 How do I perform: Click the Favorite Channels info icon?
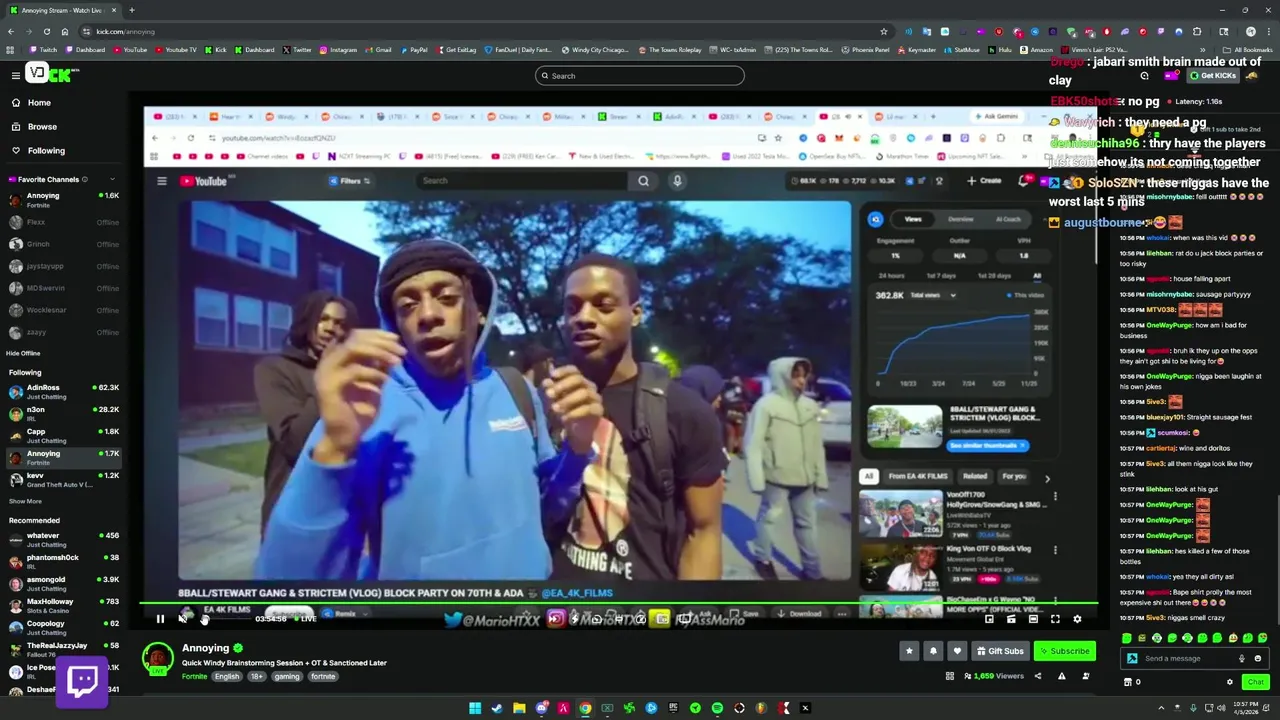85,180
